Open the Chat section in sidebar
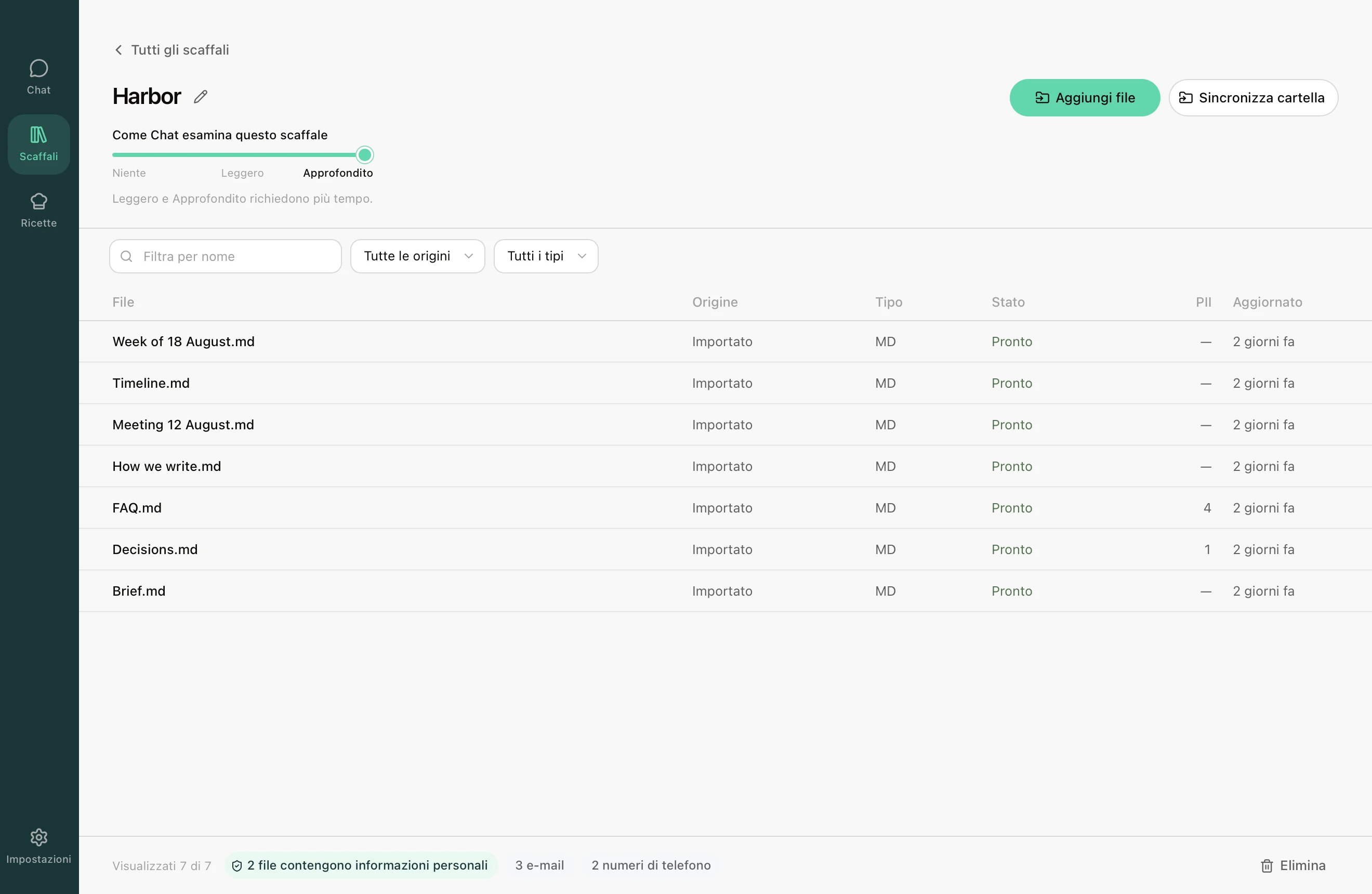1372x894 pixels. pyautogui.click(x=38, y=77)
